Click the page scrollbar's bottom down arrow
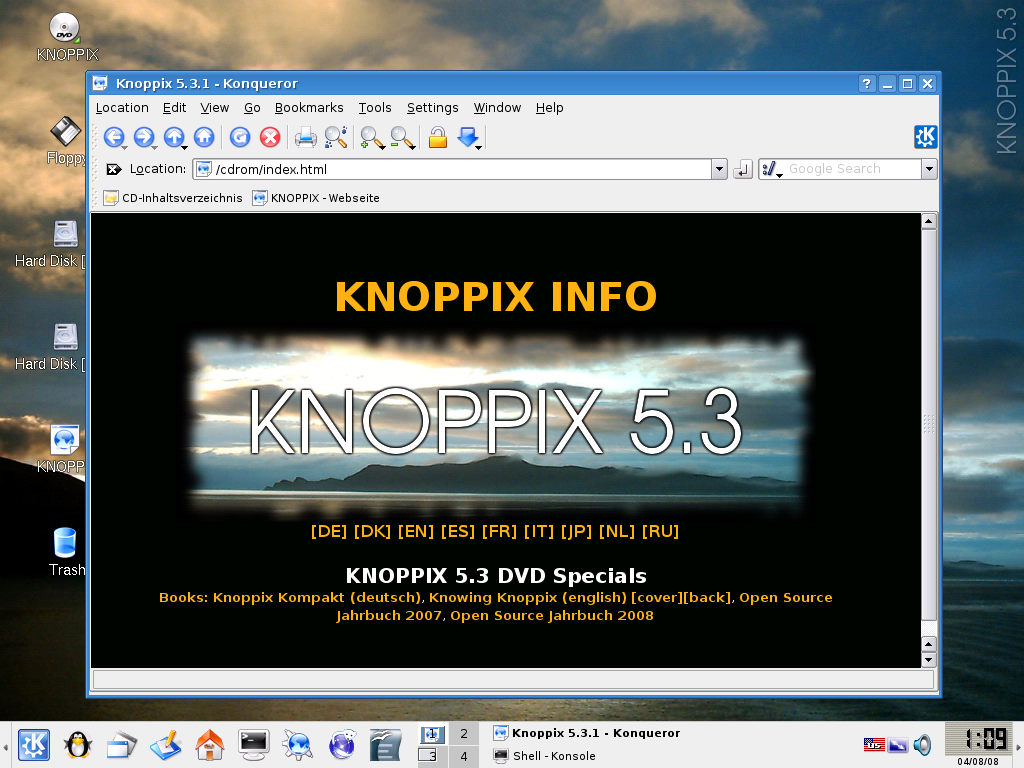The height and width of the screenshot is (768, 1024). (x=929, y=660)
